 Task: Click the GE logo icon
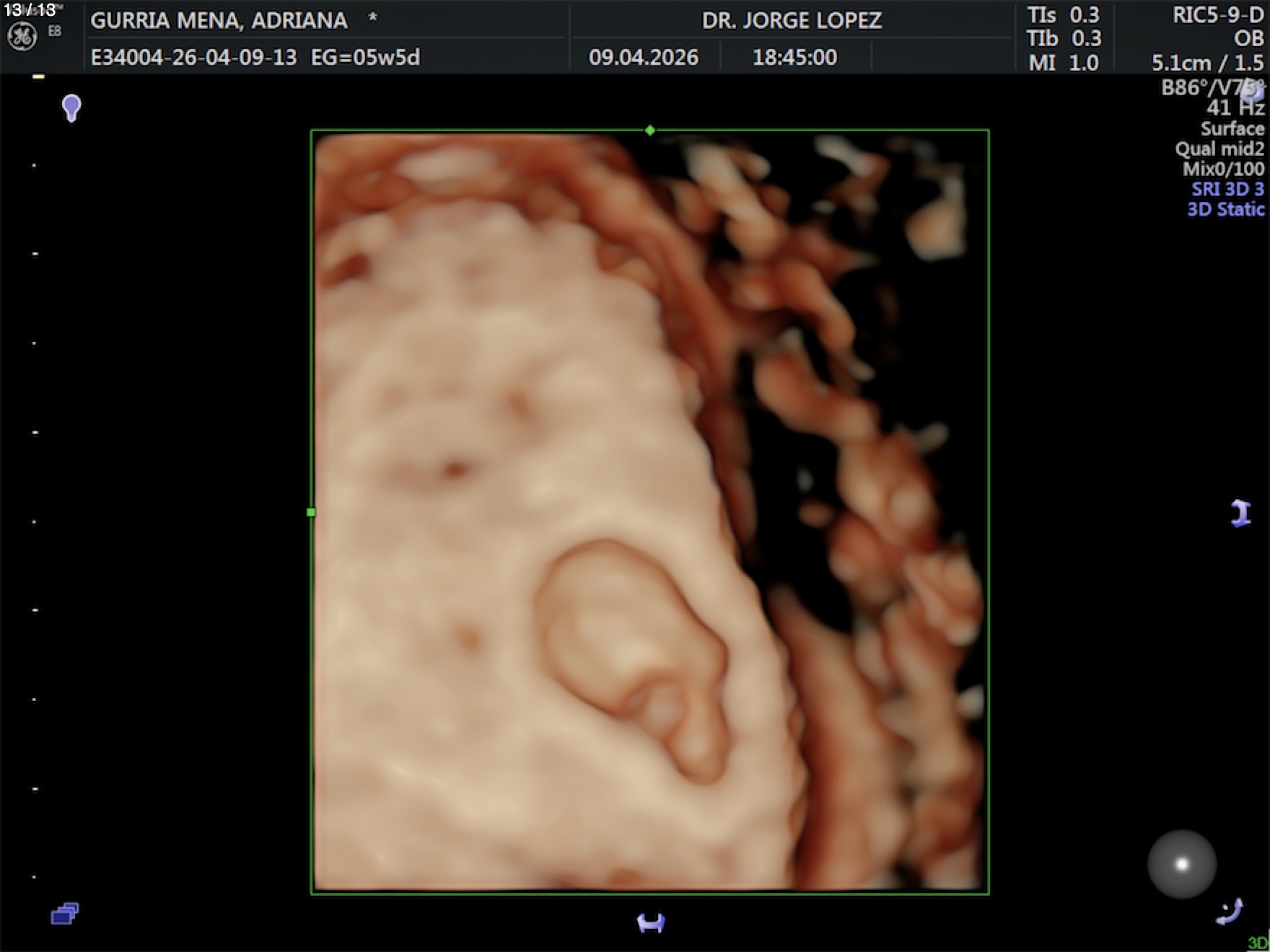22,36
